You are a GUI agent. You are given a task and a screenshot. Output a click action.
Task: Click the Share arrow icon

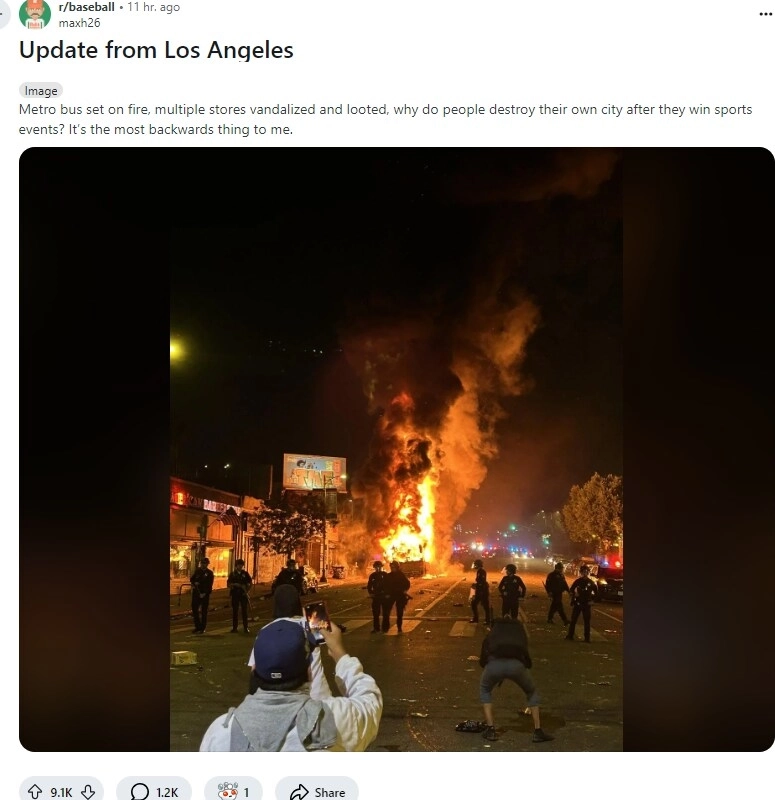[x=298, y=792]
